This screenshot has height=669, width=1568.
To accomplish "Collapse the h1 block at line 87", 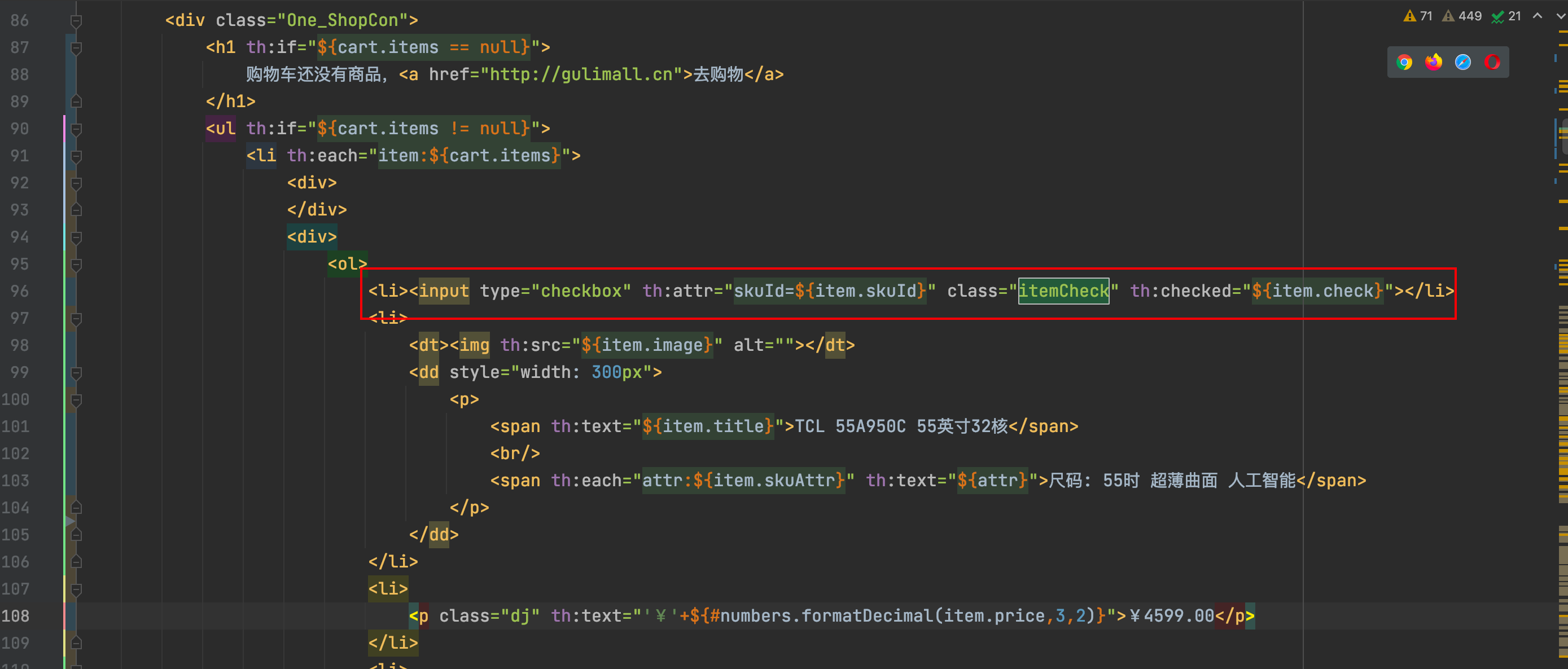I will point(76,48).
